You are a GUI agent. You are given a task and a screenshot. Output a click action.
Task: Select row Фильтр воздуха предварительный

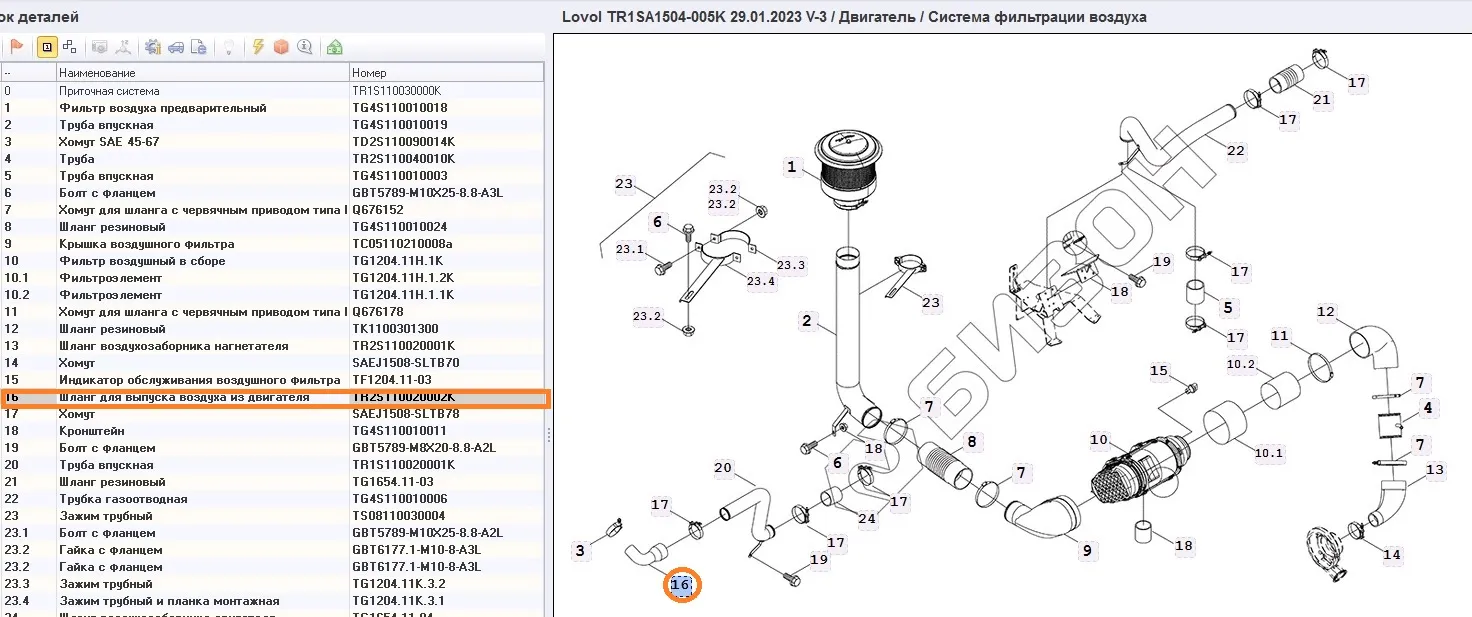coord(162,108)
